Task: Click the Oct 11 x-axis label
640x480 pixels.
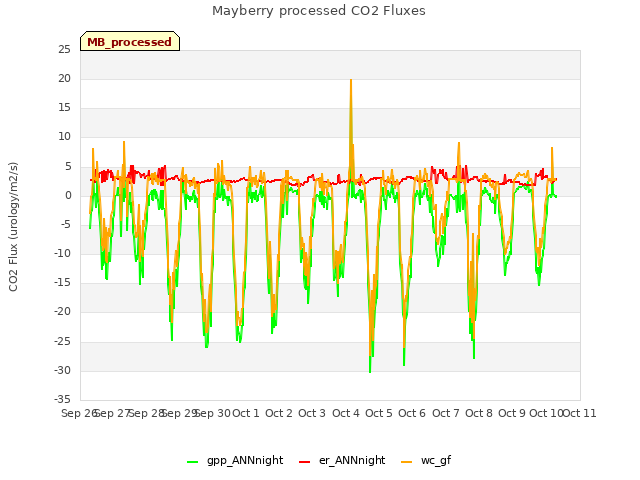Action: 580,413
